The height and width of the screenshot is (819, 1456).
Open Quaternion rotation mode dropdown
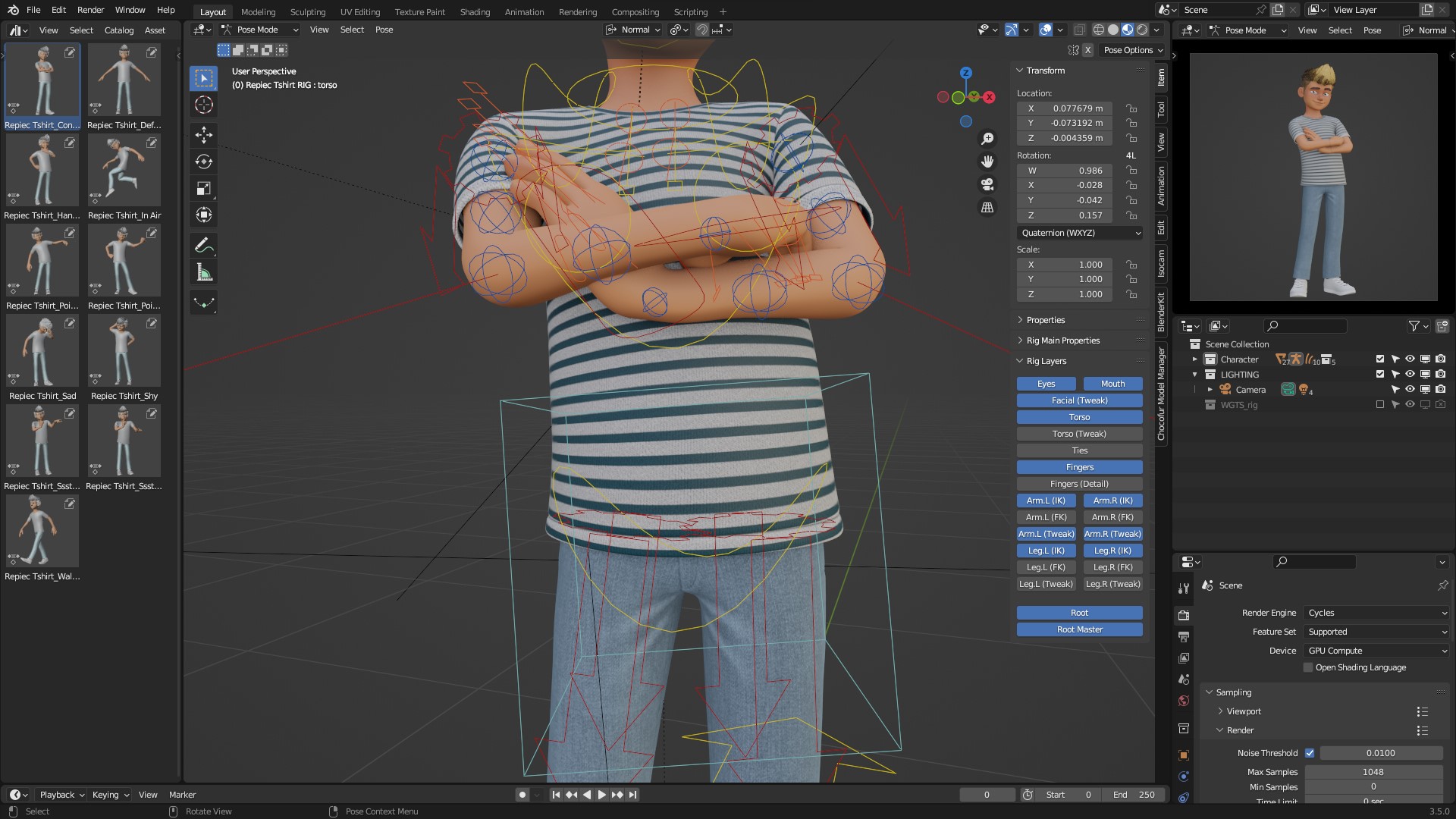tap(1079, 233)
